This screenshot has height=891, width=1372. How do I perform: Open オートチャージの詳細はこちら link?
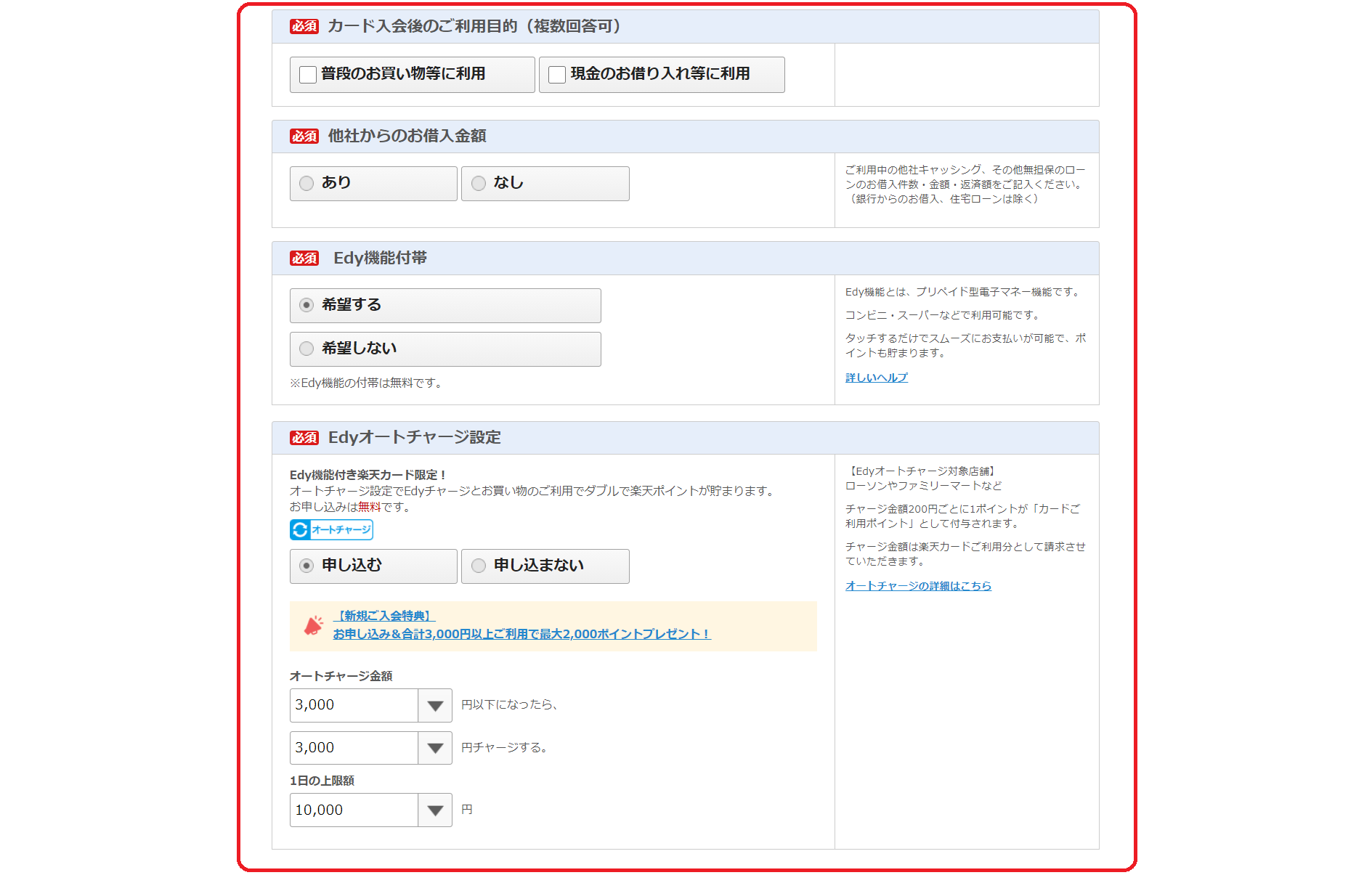coord(918,586)
